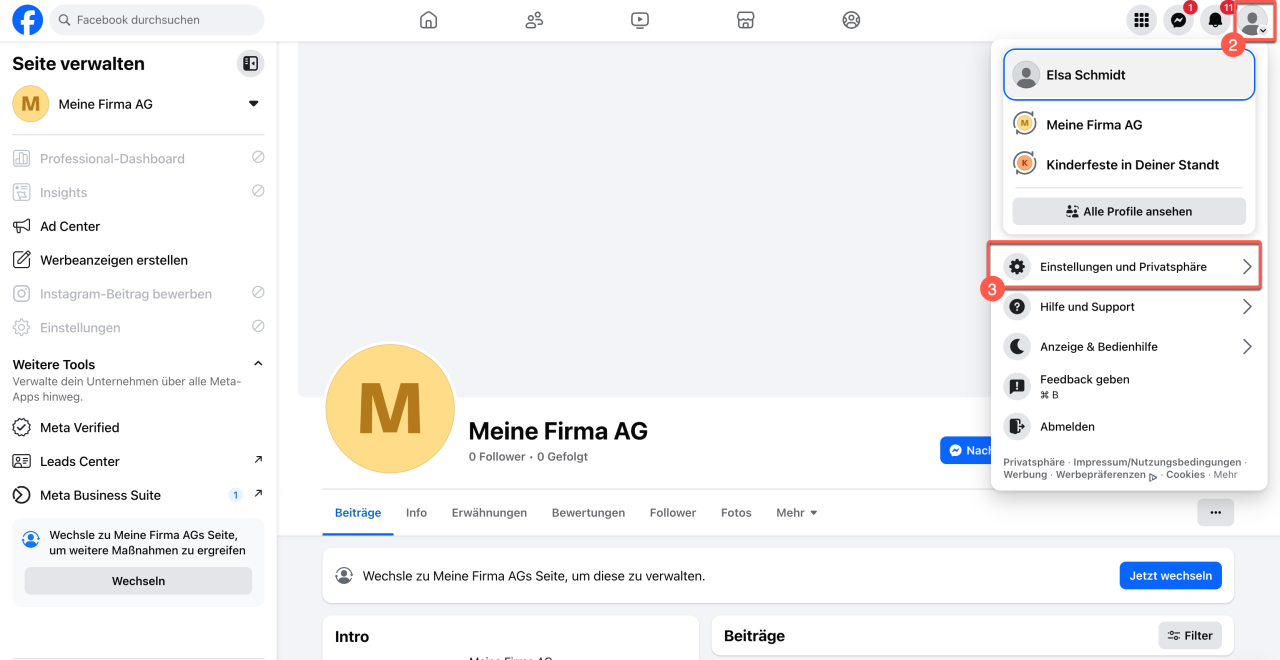Viewport: 1280px width, 660px height.
Task: Collapse the Weitere Tools section
Action: 258,364
